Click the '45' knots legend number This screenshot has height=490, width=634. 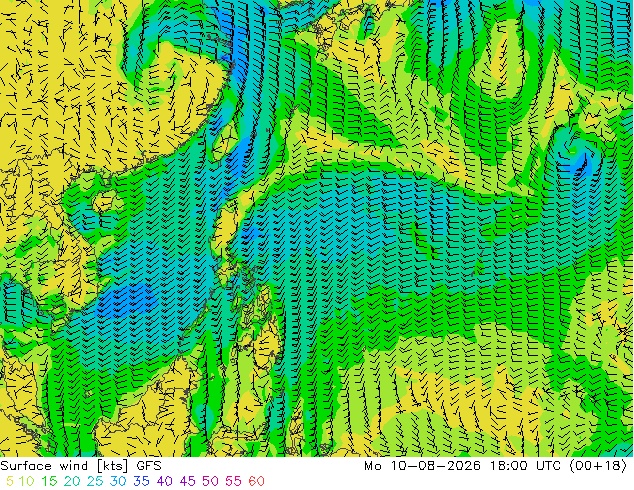[x=187, y=481]
